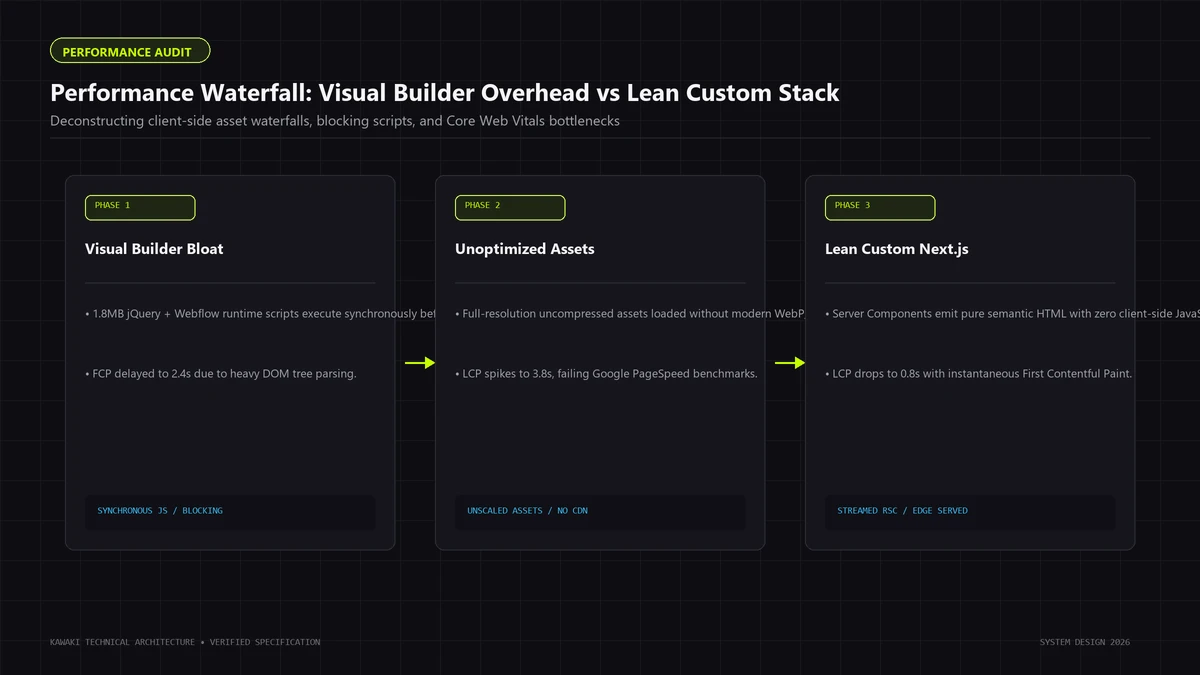Click the arrow between Phase 2 and Phase 3
This screenshot has height=675, width=1200.
click(790, 363)
